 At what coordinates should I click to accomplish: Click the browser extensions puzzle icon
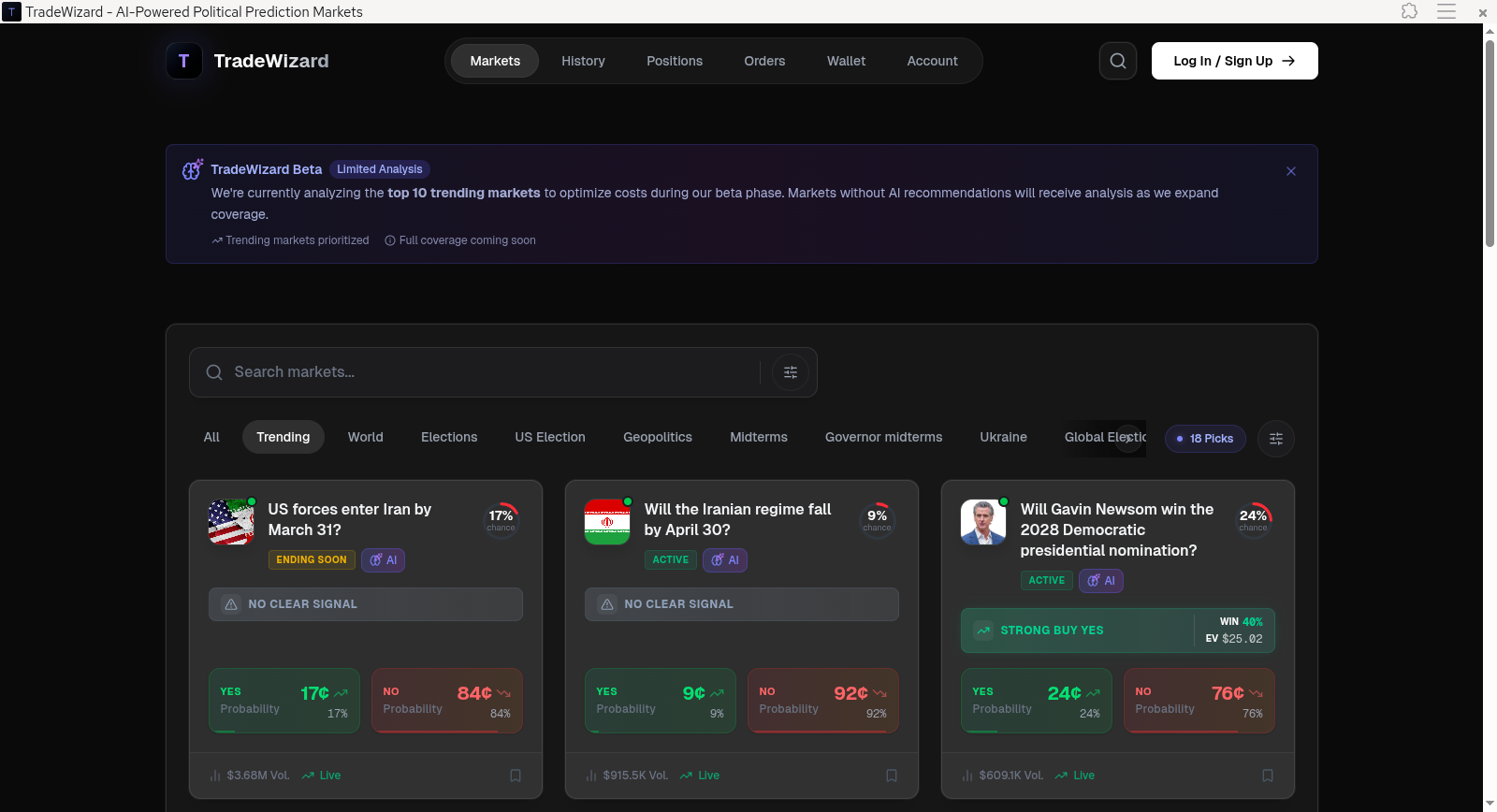[x=1410, y=11]
